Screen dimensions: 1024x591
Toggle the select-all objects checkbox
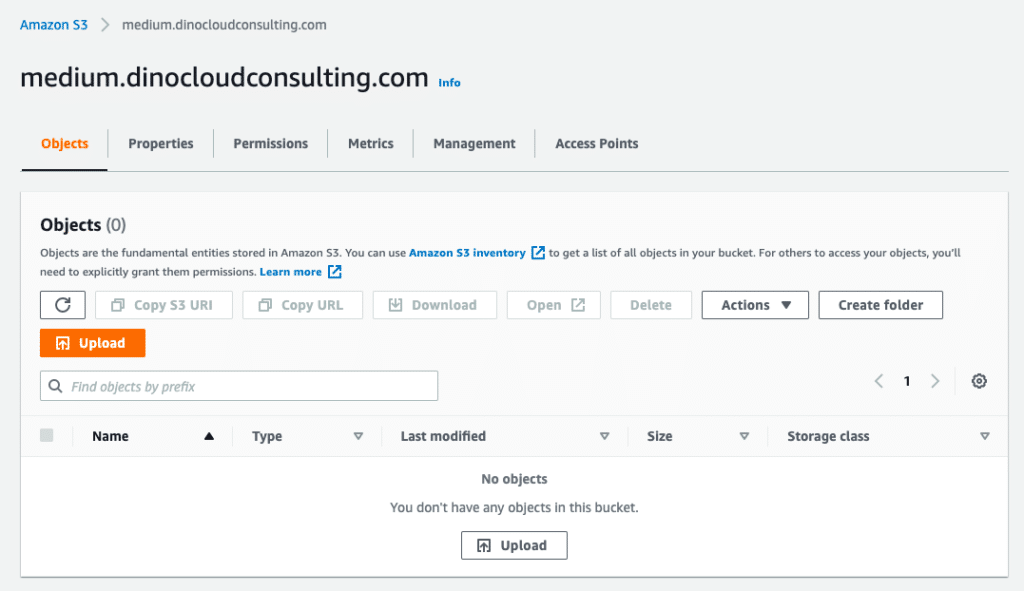click(x=47, y=436)
